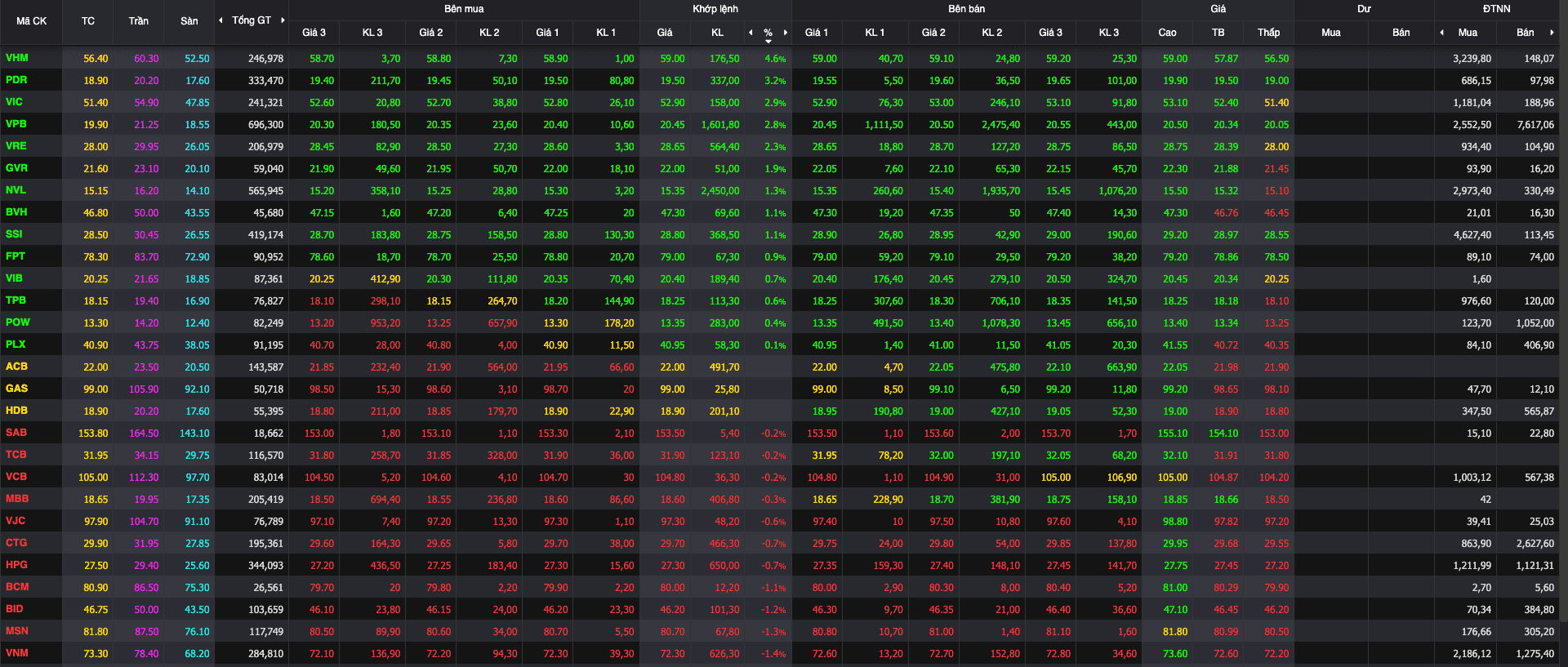Image resolution: width=1568 pixels, height=667 pixels.
Task: Sort by the TC column header
Action: [88, 21]
